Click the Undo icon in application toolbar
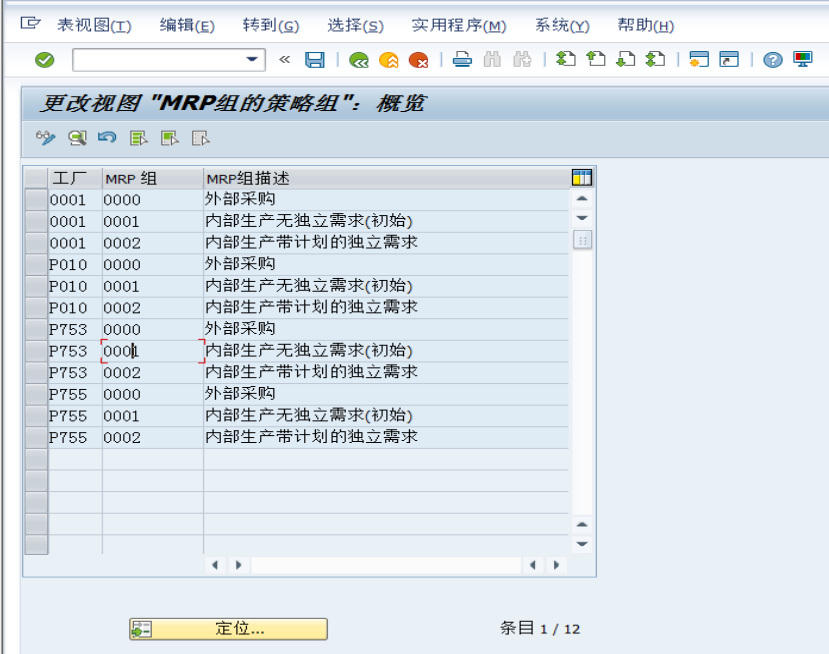The height and width of the screenshot is (654, 829). coord(107,137)
